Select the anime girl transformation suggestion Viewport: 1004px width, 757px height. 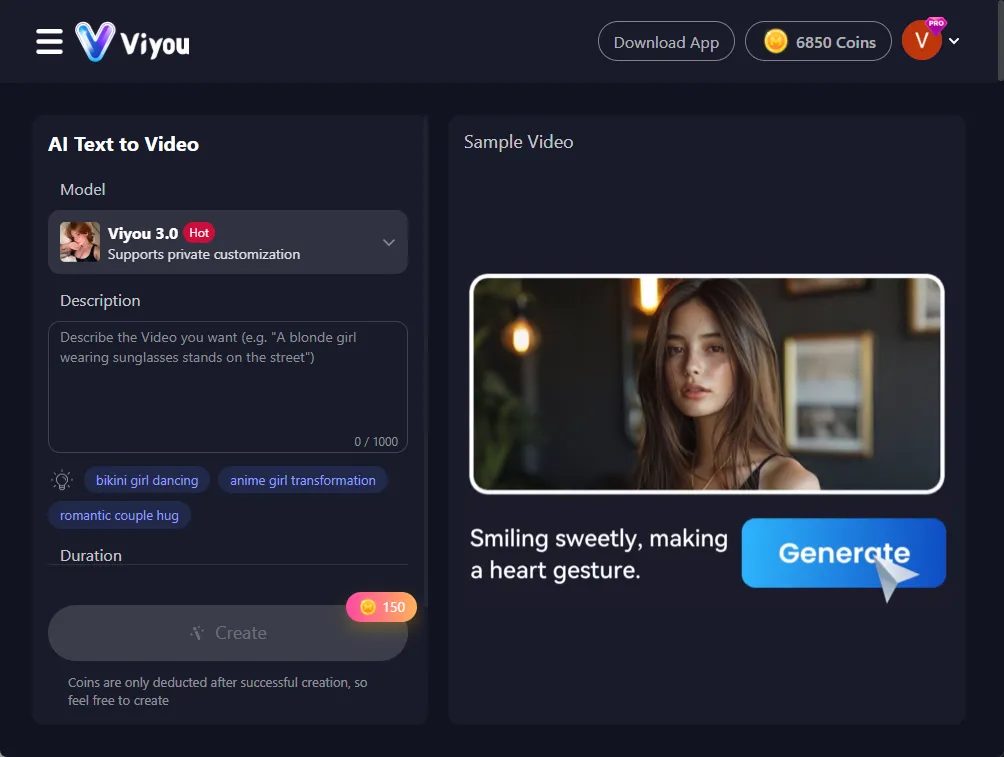pos(302,480)
